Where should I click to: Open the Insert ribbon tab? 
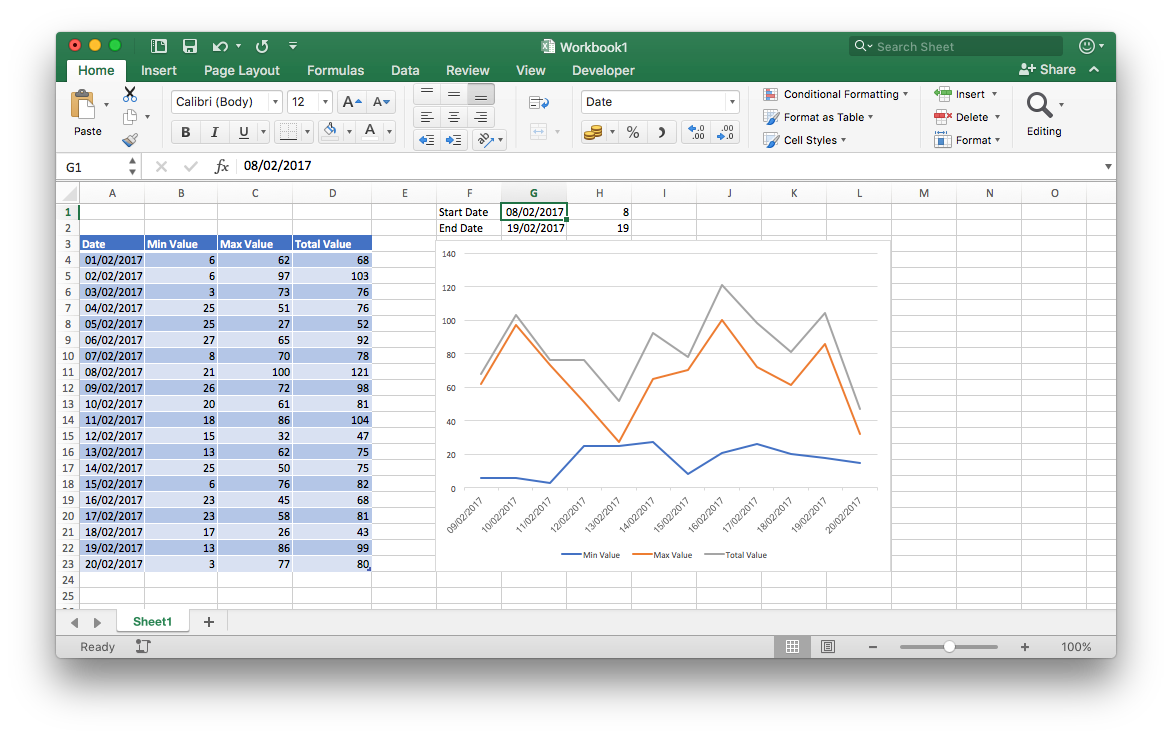click(159, 70)
